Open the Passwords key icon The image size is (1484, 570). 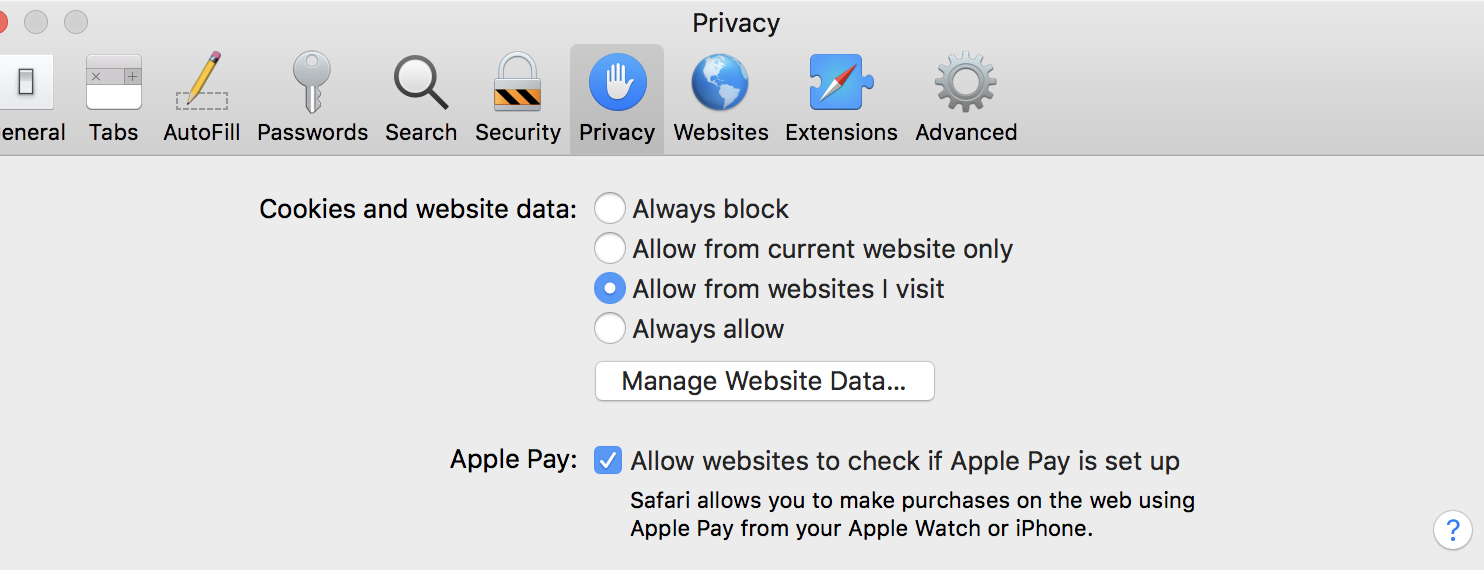(x=312, y=82)
